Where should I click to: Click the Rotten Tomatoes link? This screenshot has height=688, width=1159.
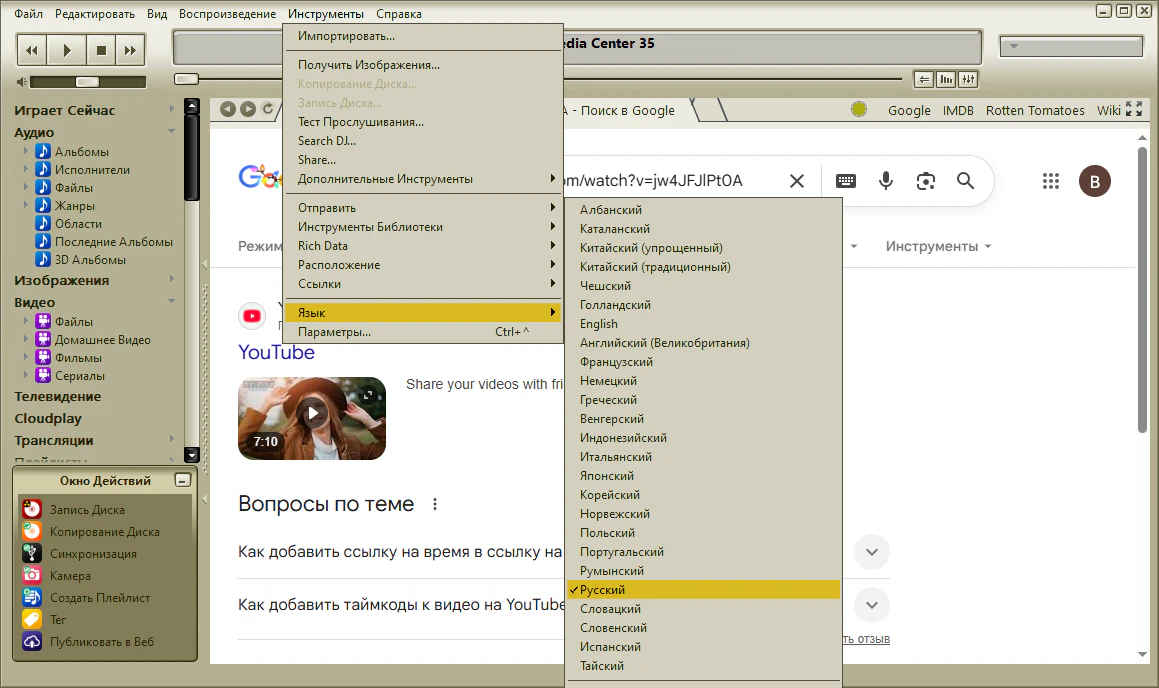click(x=1035, y=110)
